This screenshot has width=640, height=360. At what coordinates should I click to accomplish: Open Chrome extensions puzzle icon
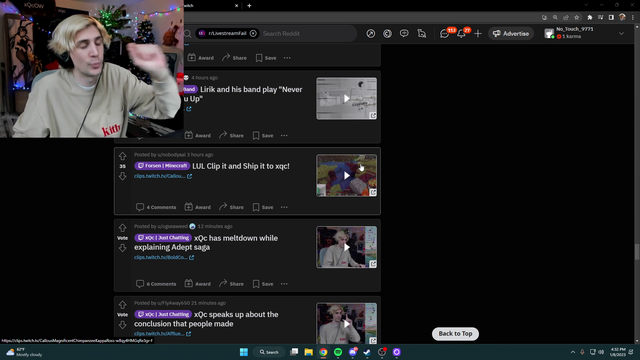click(589, 17)
